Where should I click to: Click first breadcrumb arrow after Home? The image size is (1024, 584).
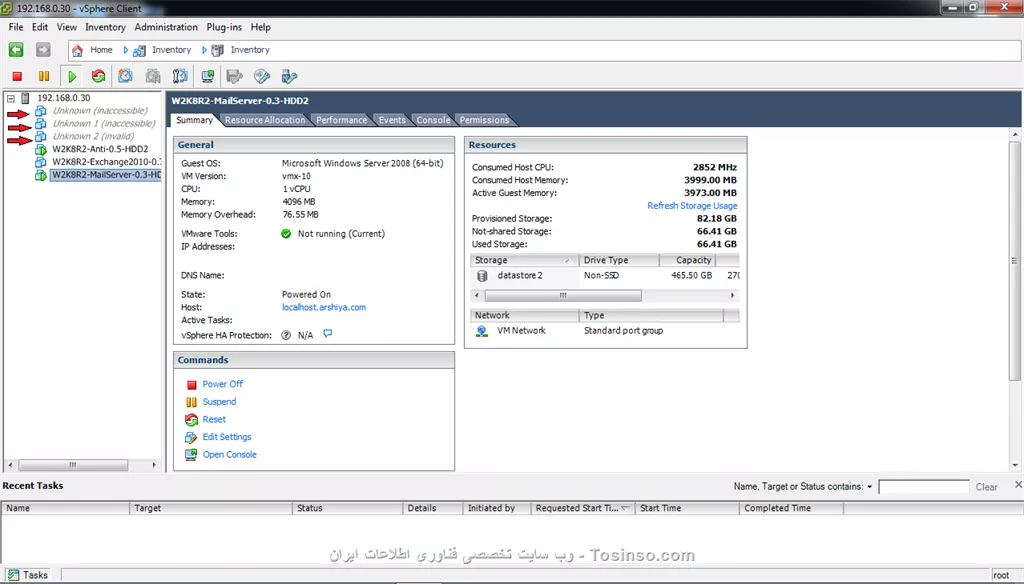click(x=125, y=50)
